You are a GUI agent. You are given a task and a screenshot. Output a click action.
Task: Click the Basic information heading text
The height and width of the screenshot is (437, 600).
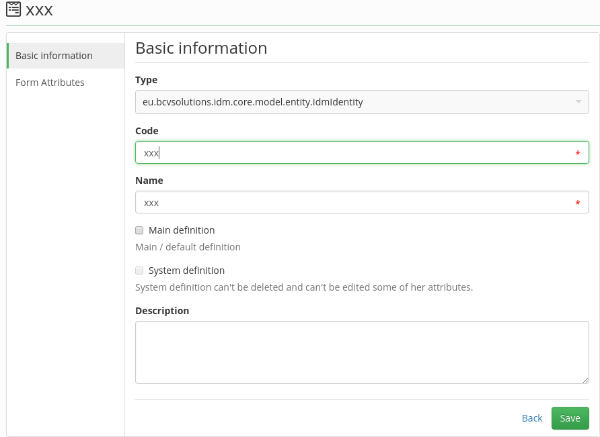point(201,48)
